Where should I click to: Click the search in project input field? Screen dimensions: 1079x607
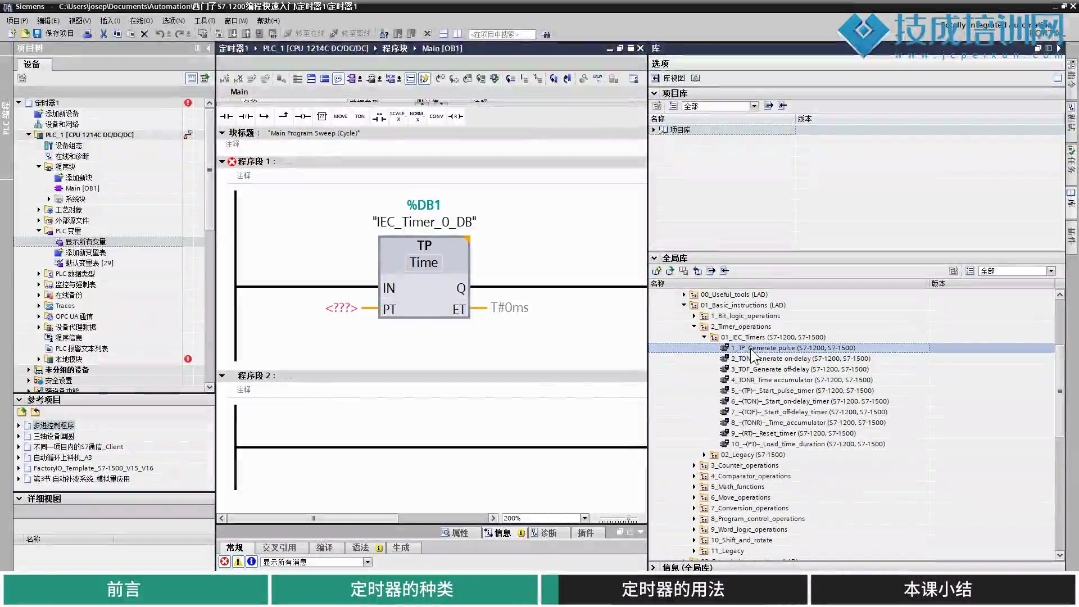point(502,34)
